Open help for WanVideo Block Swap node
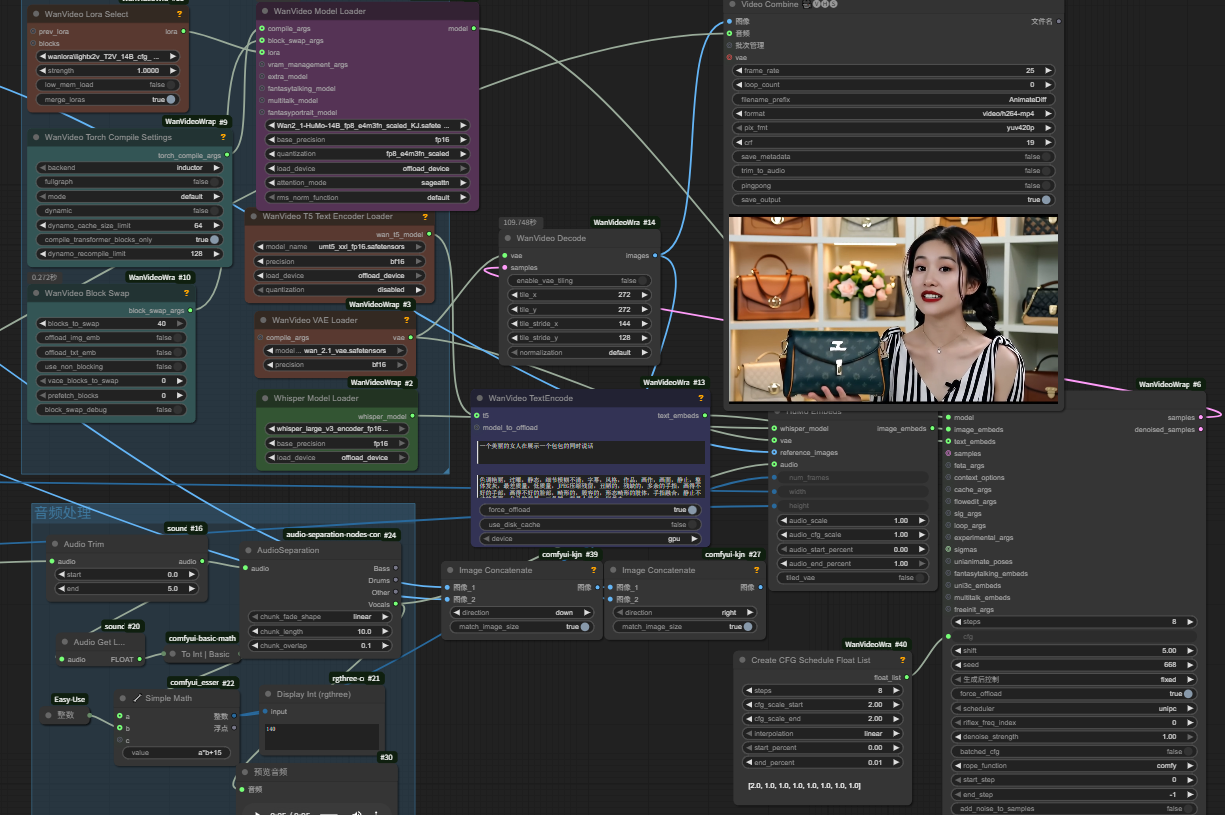The width and height of the screenshot is (1225, 815). (x=187, y=293)
